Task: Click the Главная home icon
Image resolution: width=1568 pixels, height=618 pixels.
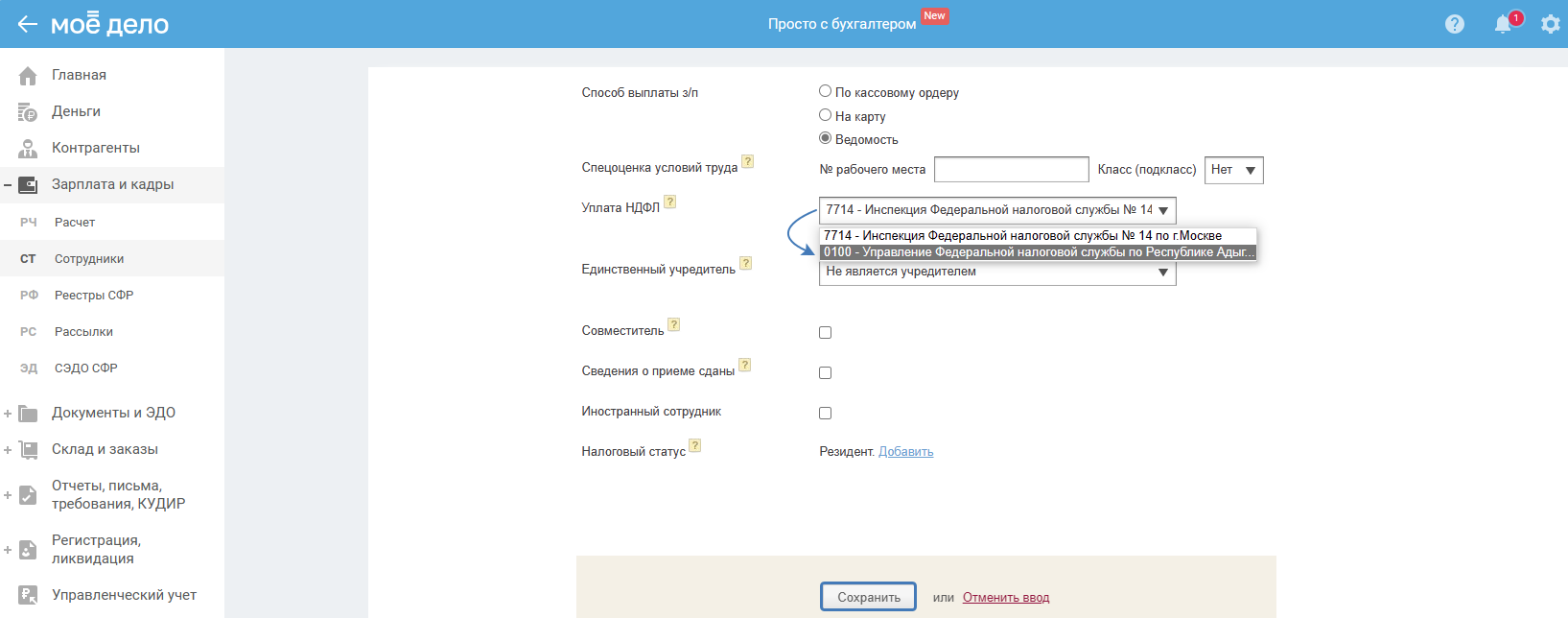Action: pyautogui.click(x=28, y=75)
